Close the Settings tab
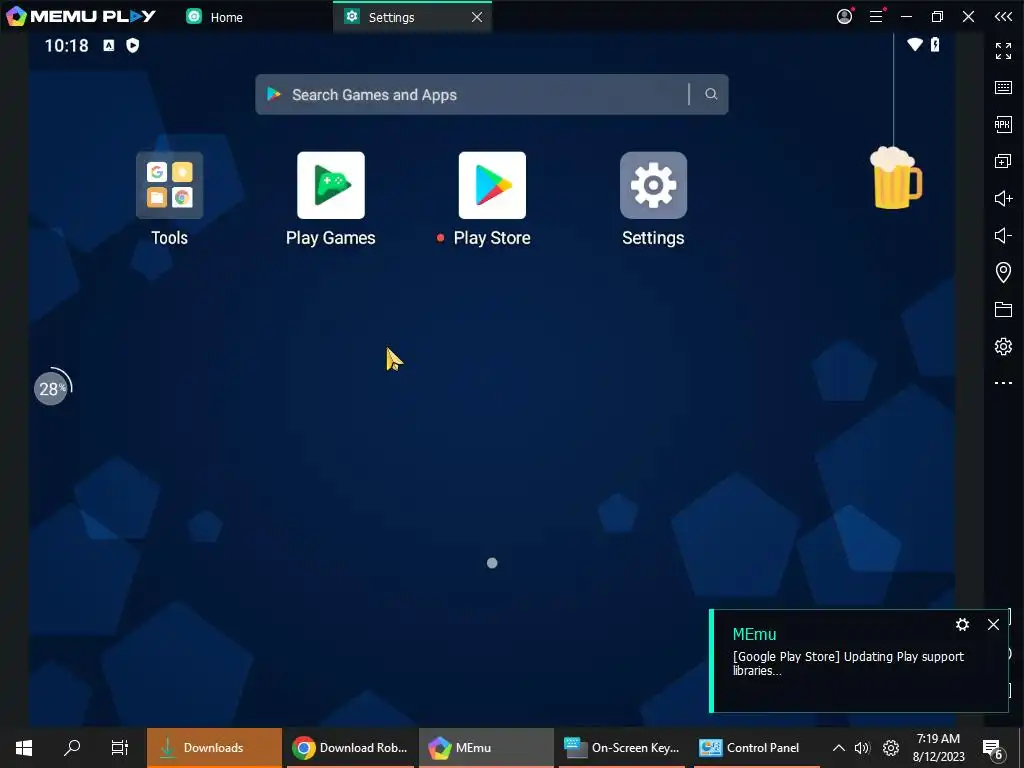1024x768 pixels. [x=477, y=17]
